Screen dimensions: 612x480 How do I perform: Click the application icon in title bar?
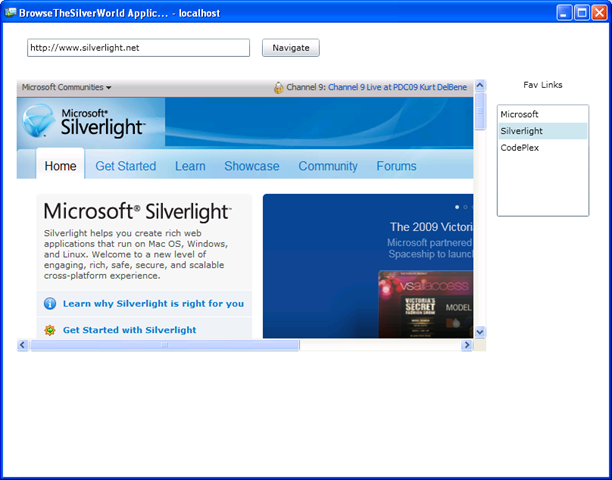pos(10,13)
